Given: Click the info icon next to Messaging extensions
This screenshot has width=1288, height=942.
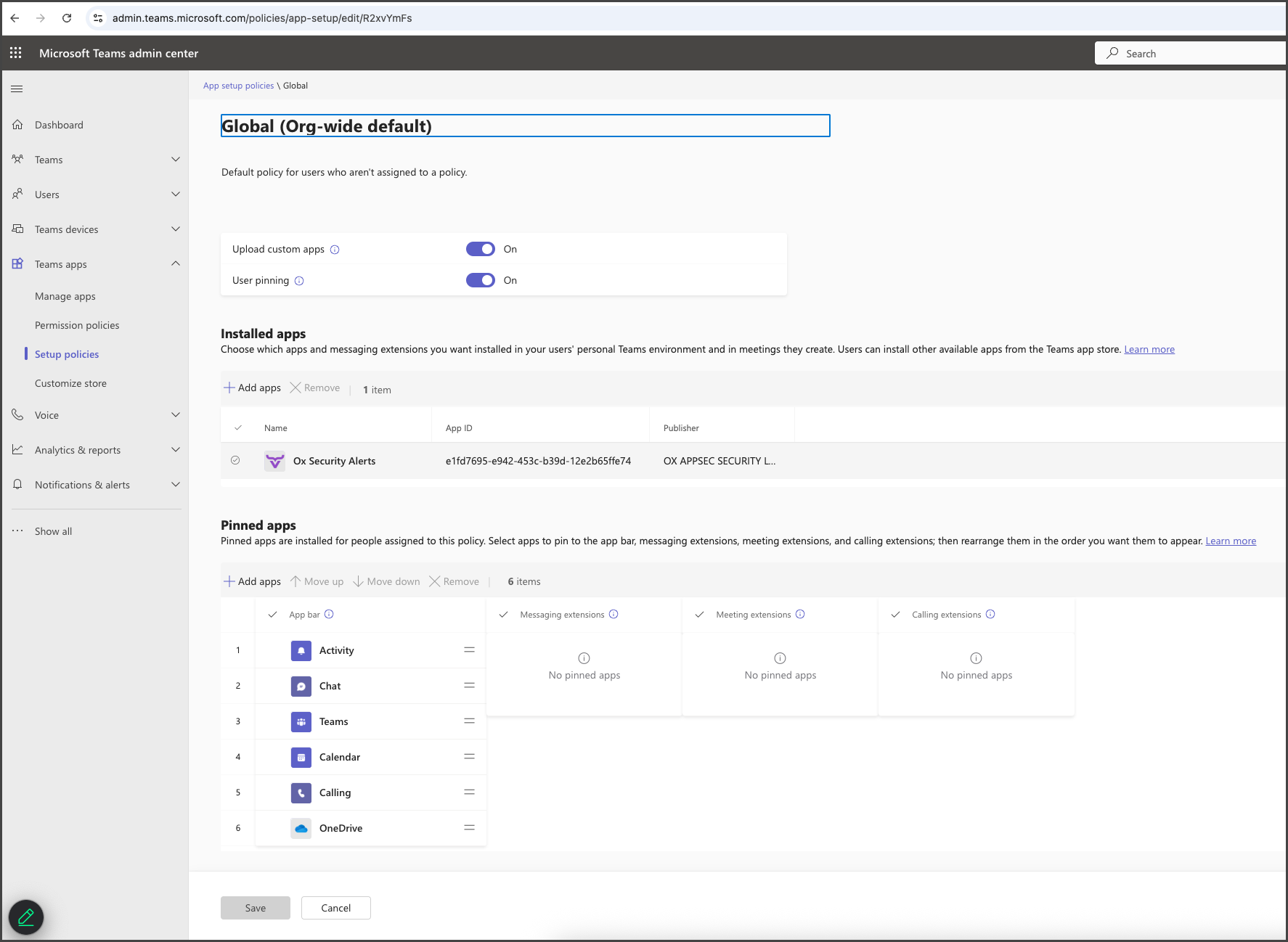Looking at the screenshot, I should (614, 615).
